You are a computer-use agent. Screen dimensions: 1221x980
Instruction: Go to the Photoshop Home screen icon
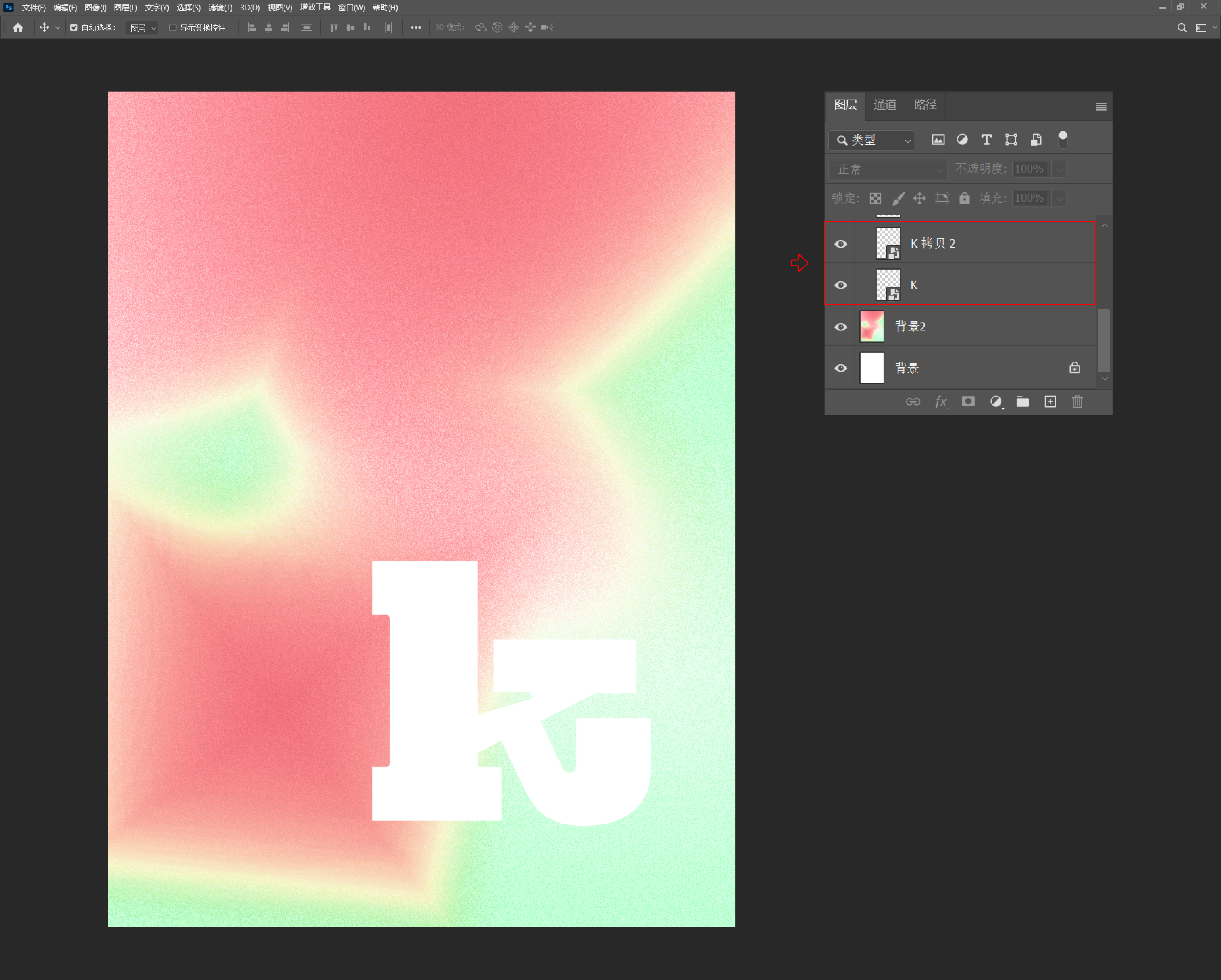click(18, 28)
